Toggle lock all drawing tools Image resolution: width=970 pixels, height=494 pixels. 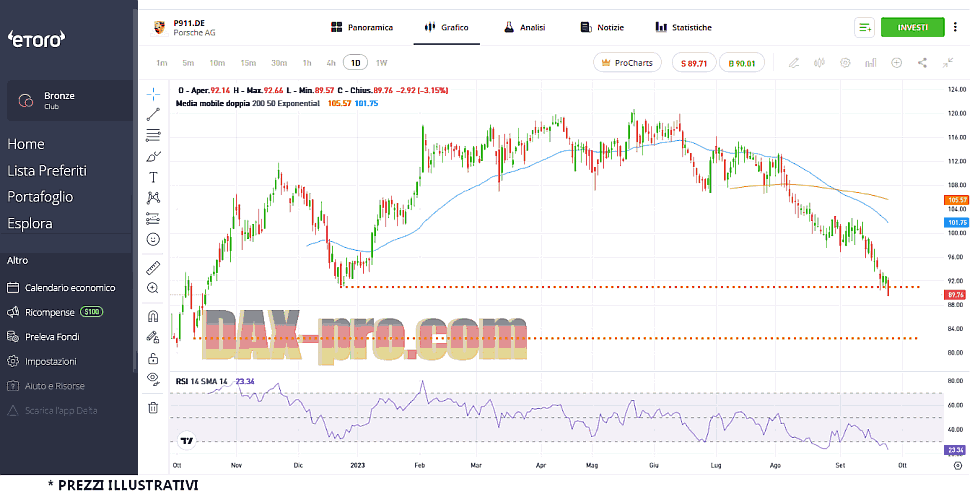click(x=153, y=358)
